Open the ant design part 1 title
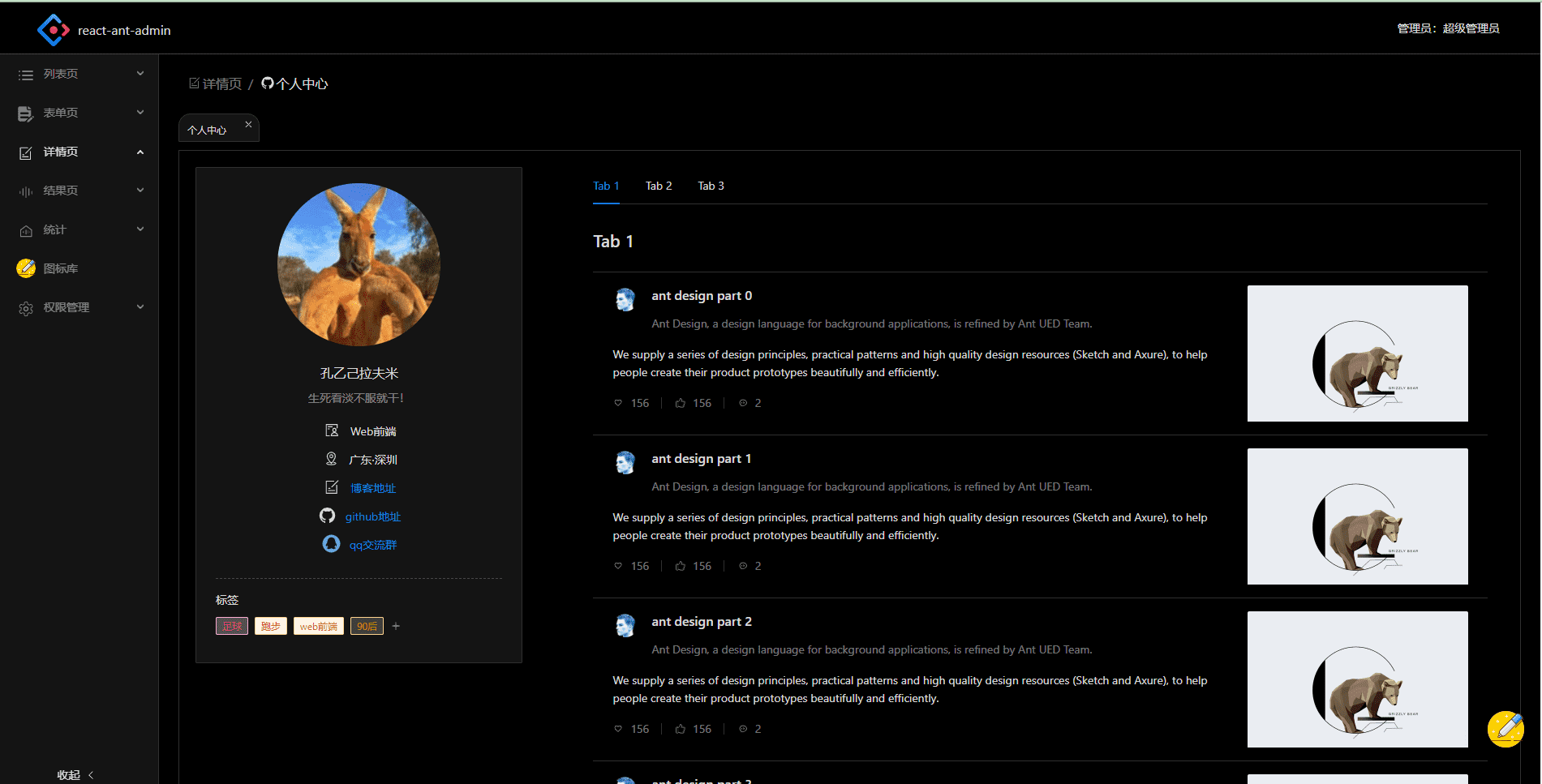 (x=702, y=459)
